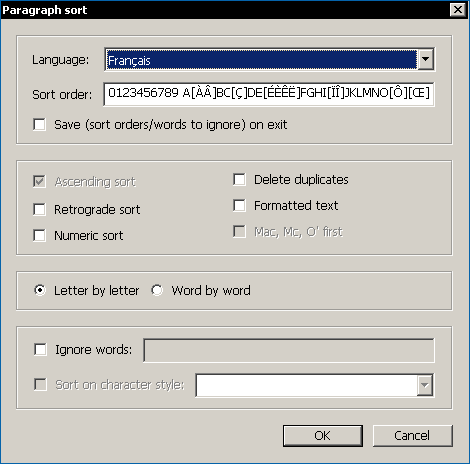
Task: Tick the Delete duplicates checkbox
Action: pyautogui.click(x=239, y=179)
